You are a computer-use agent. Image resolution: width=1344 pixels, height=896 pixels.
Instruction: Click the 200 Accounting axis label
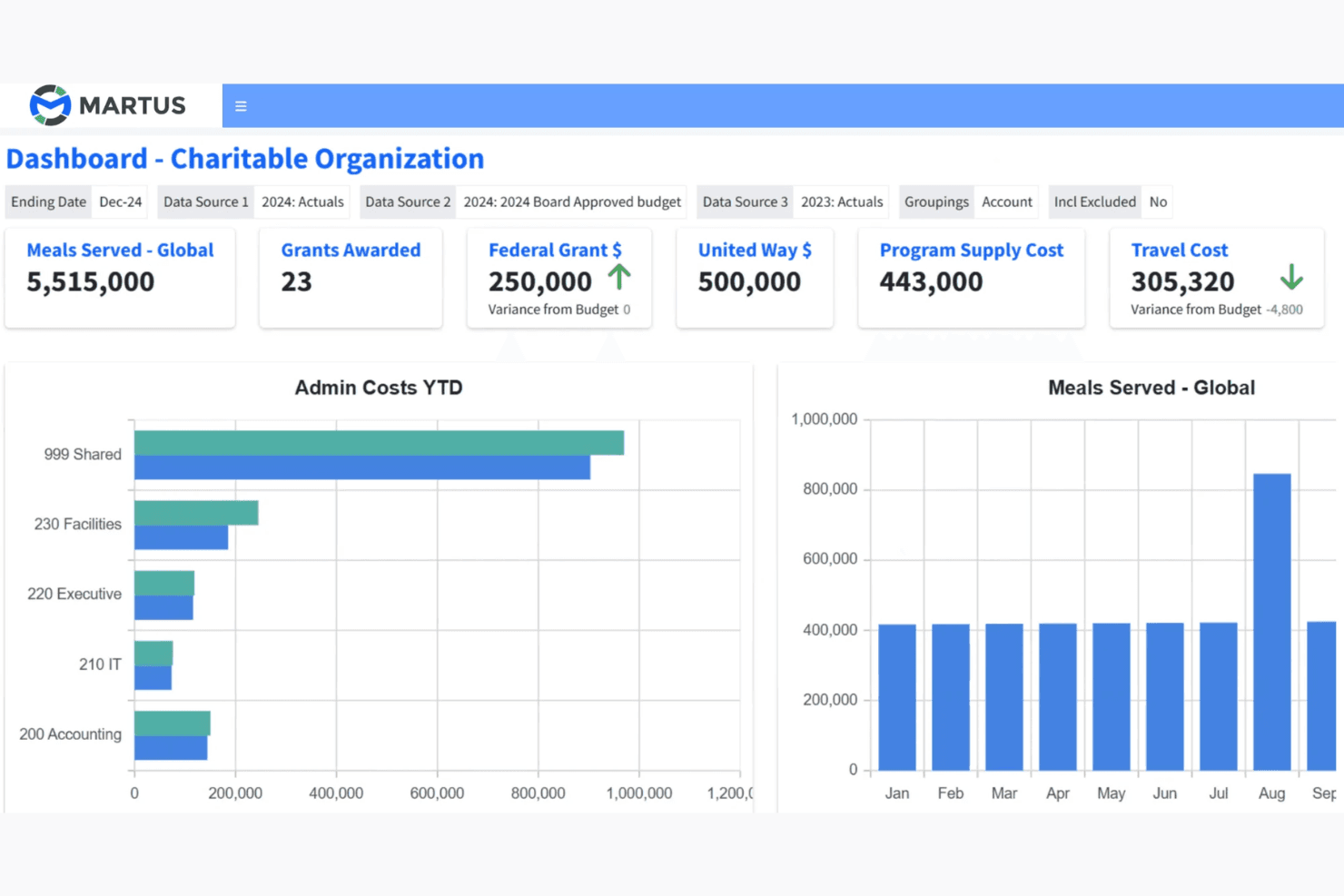coord(70,734)
